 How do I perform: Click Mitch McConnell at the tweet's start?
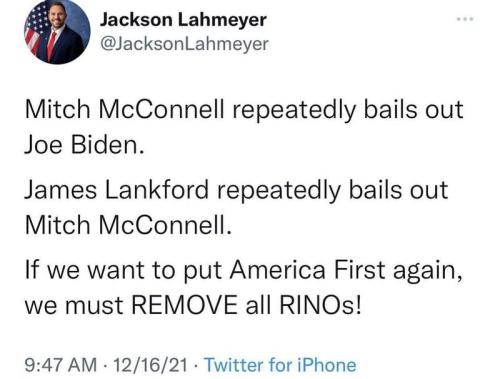tap(125, 109)
